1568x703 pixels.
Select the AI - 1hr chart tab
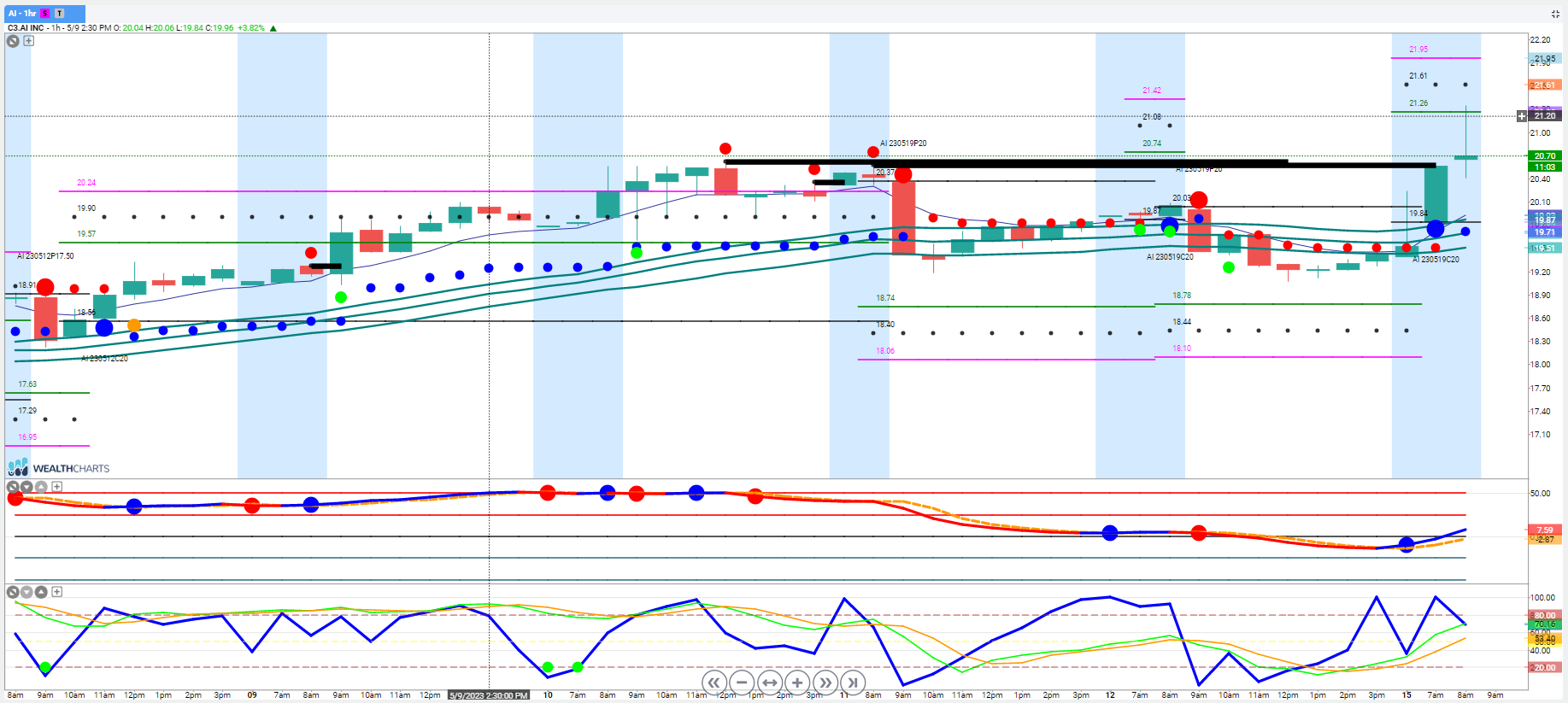point(44,14)
